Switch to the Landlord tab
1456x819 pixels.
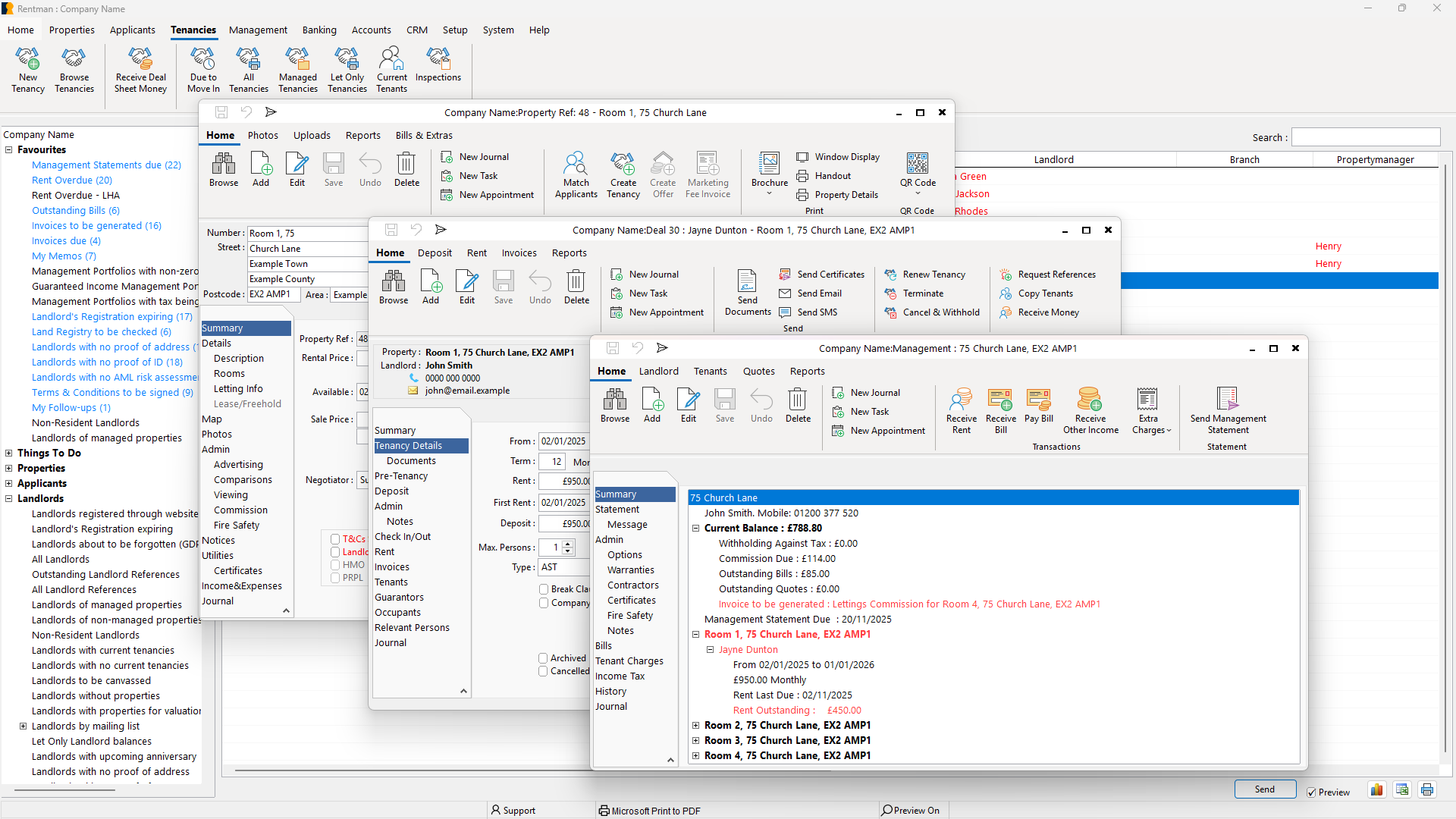coord(658,371)
